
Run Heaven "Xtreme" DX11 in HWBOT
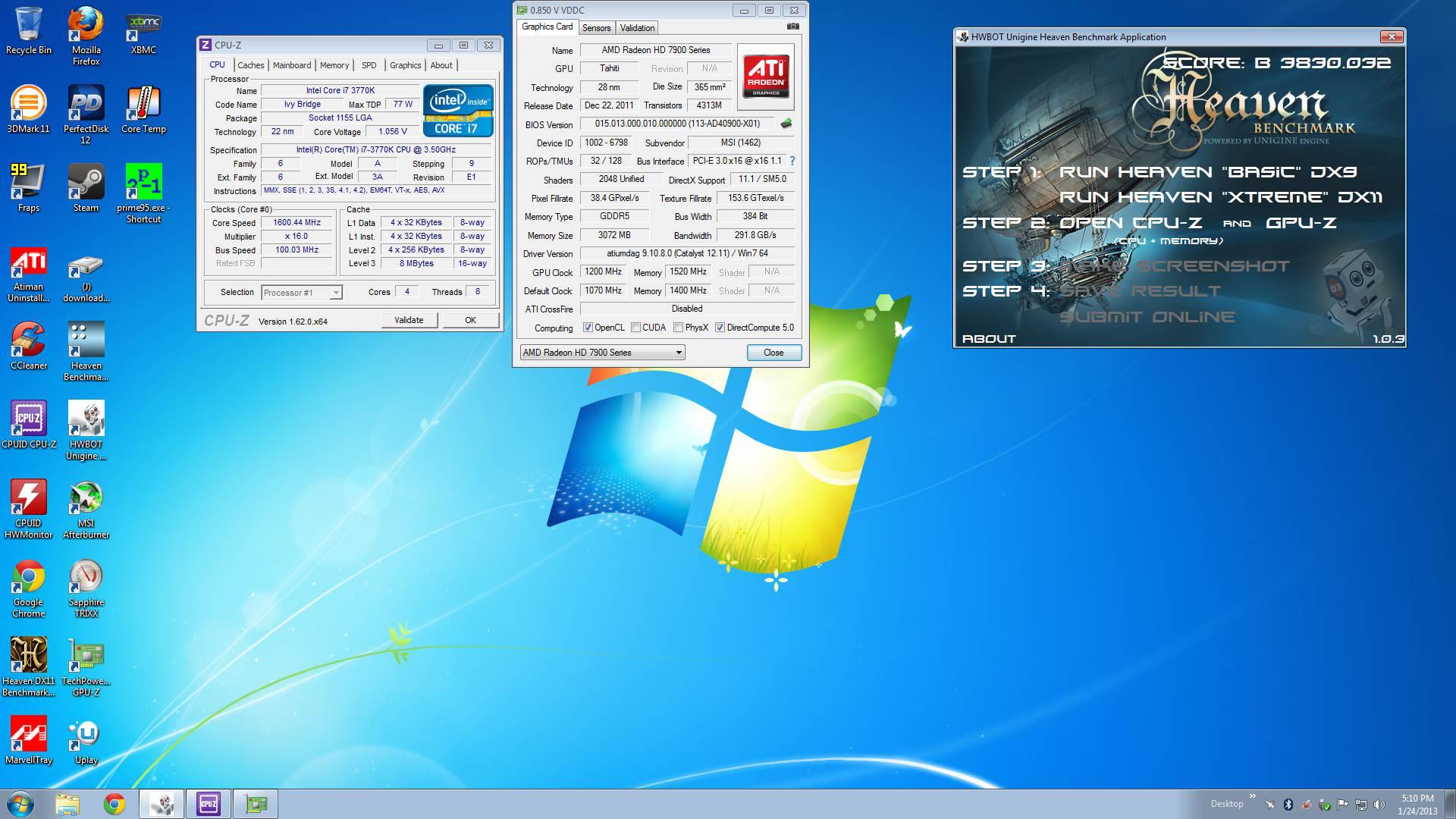1220,197
